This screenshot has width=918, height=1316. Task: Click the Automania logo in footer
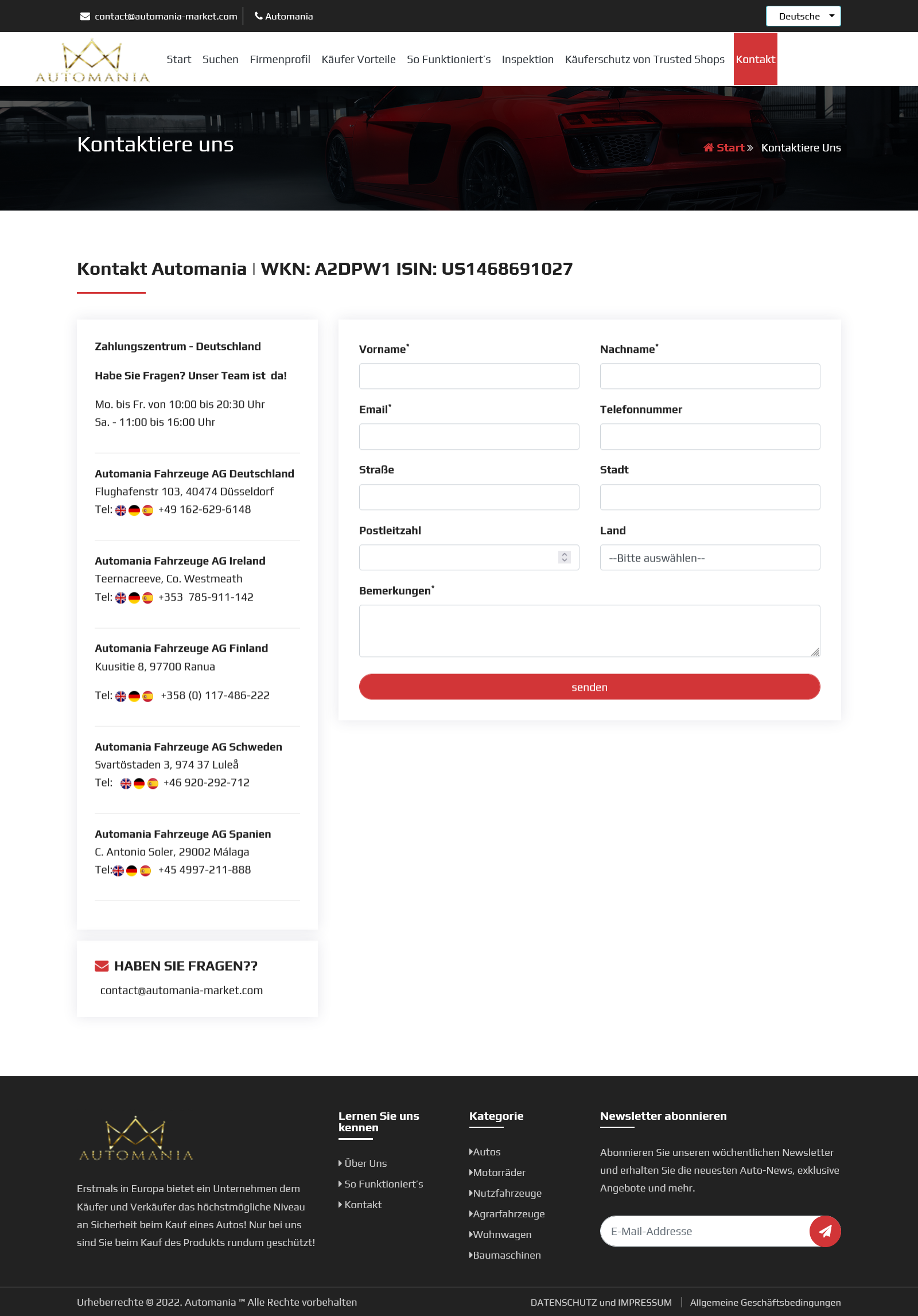coord(136,1139)
